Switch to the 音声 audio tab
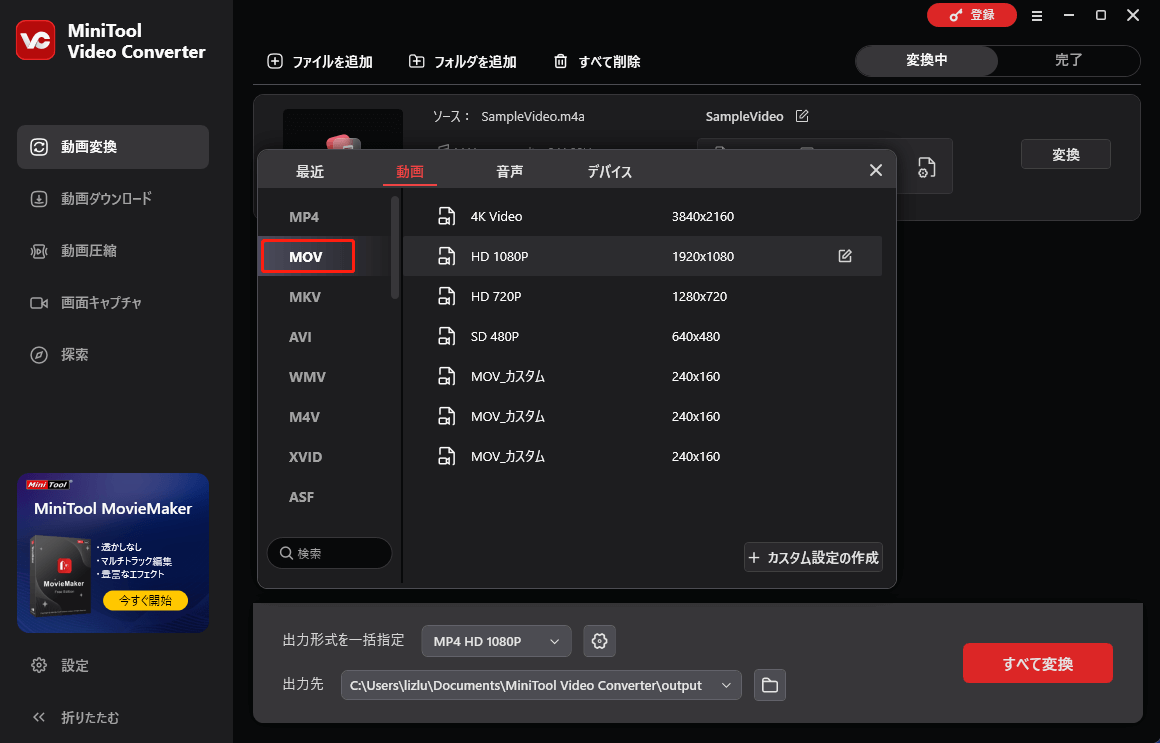1160x743 pixels. click(510, 172)
